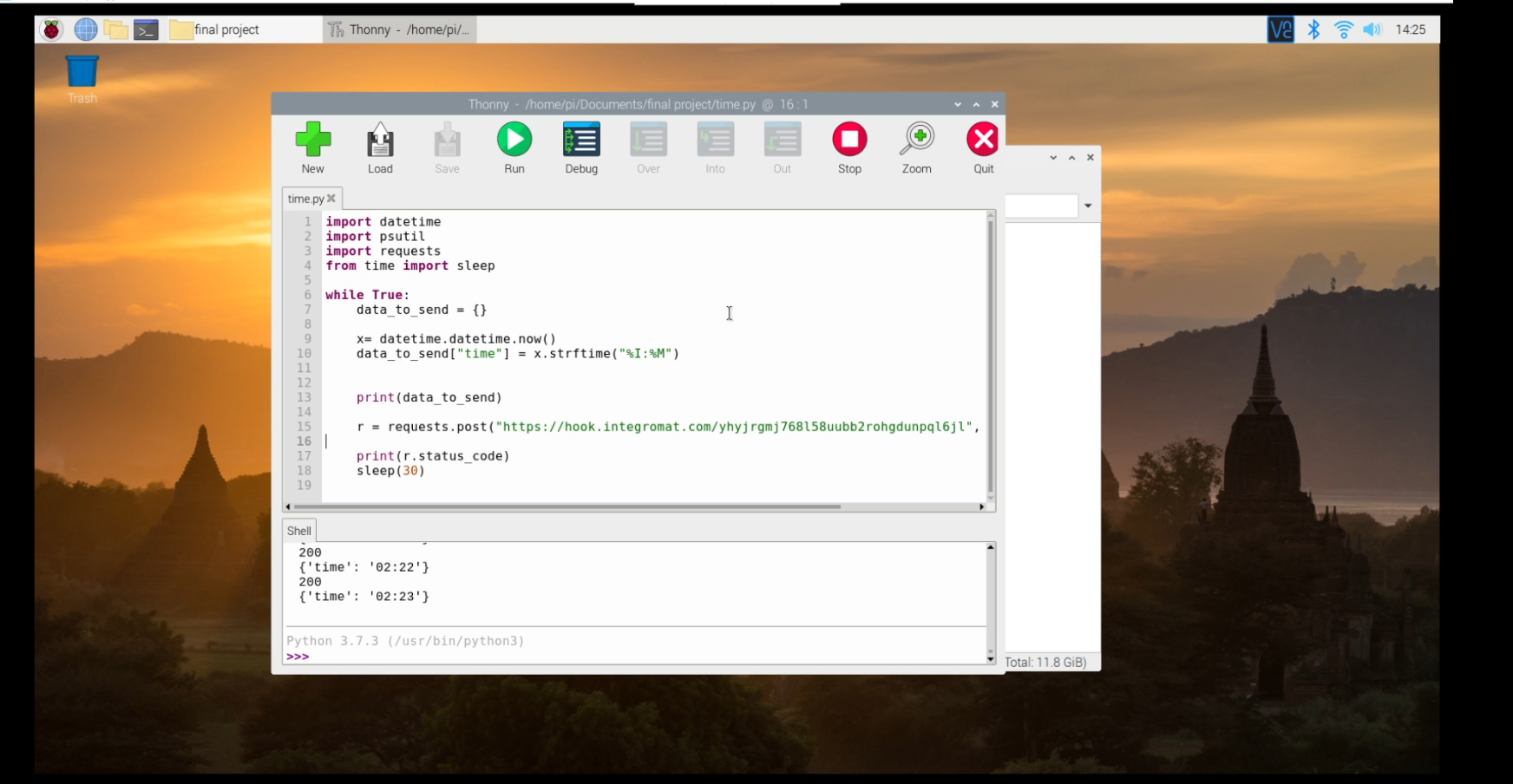Run the time.py script
Screen dimensions: 1513x784
(x=514, y=148)
